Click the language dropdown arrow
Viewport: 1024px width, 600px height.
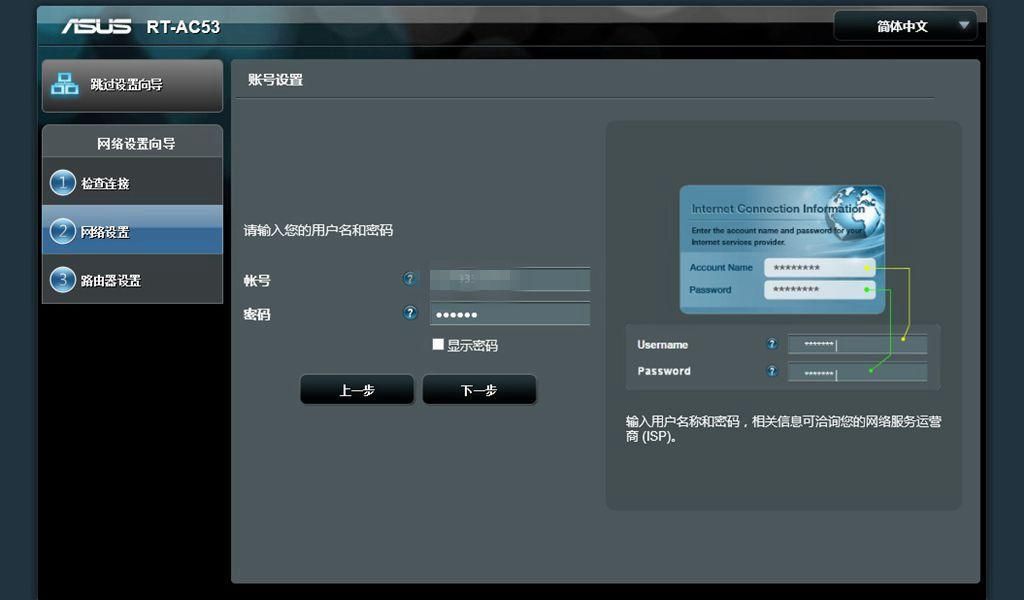click(x=963, y=25)
